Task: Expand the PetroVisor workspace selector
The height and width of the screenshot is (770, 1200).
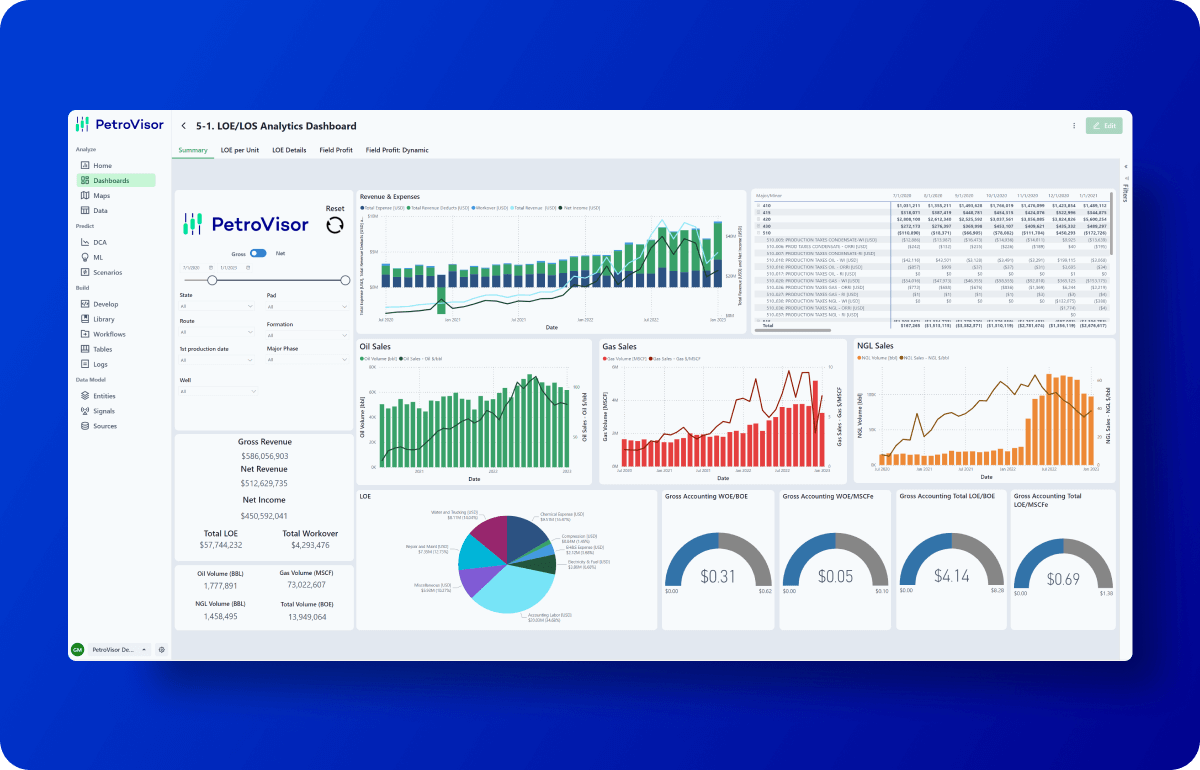Action: (144, 649)
